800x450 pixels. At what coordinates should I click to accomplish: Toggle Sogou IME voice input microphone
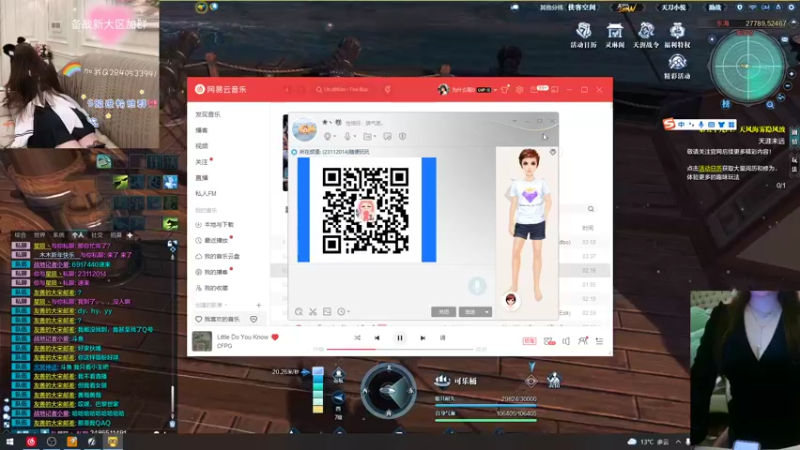[x=701, y=124]
